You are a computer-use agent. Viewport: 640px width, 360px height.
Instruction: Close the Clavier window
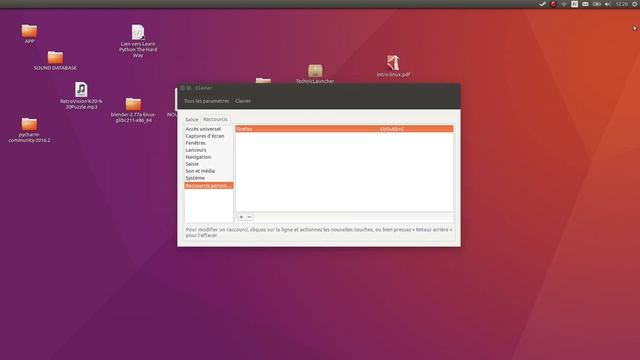pos(182,88)
